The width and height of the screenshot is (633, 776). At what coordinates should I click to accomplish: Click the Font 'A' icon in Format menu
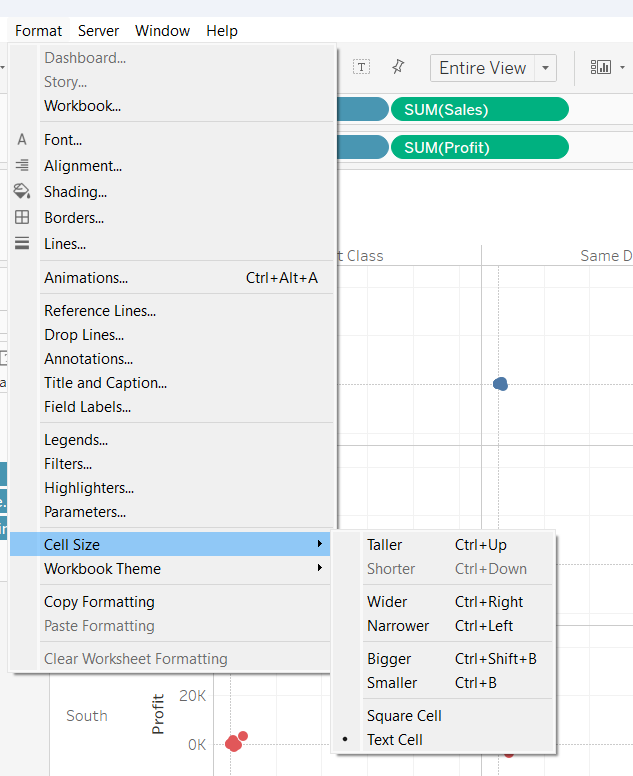tap(22, 140)
